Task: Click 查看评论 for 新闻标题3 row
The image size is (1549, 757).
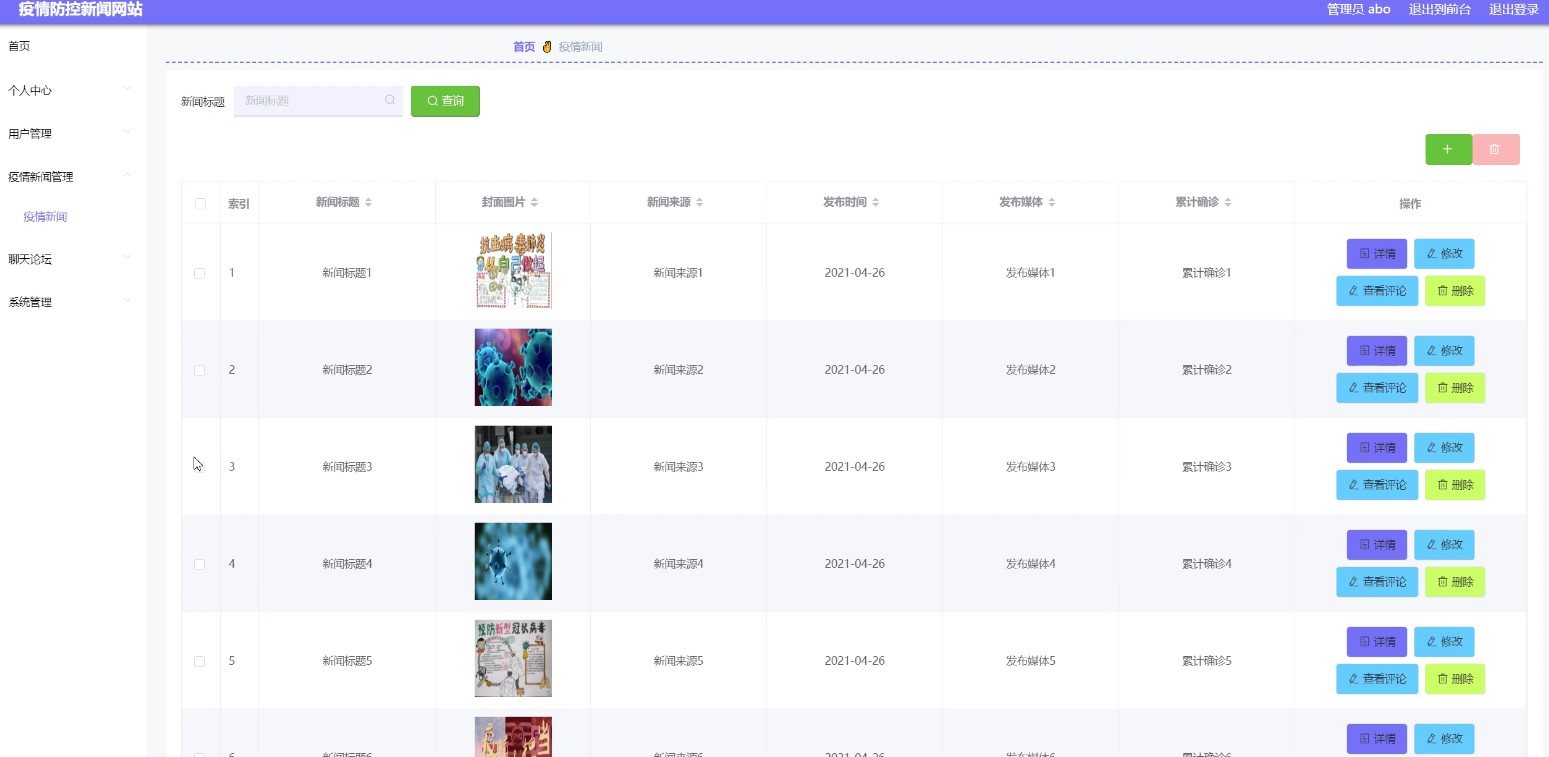Action: pos(1377,485)
